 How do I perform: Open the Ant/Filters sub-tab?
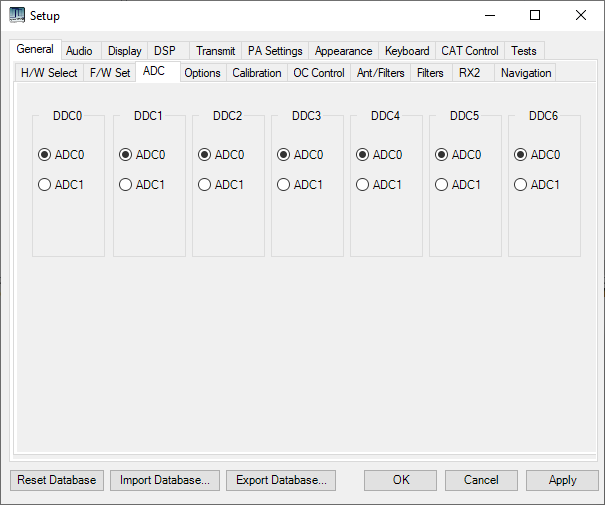pos(381,73)
